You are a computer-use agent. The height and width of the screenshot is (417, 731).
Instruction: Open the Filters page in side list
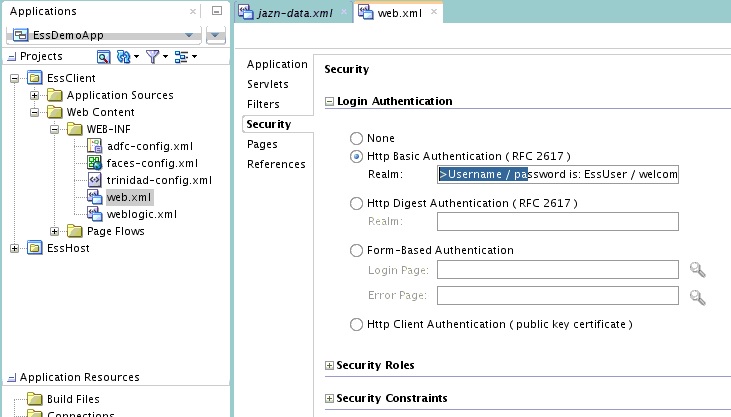coord(263,104)
